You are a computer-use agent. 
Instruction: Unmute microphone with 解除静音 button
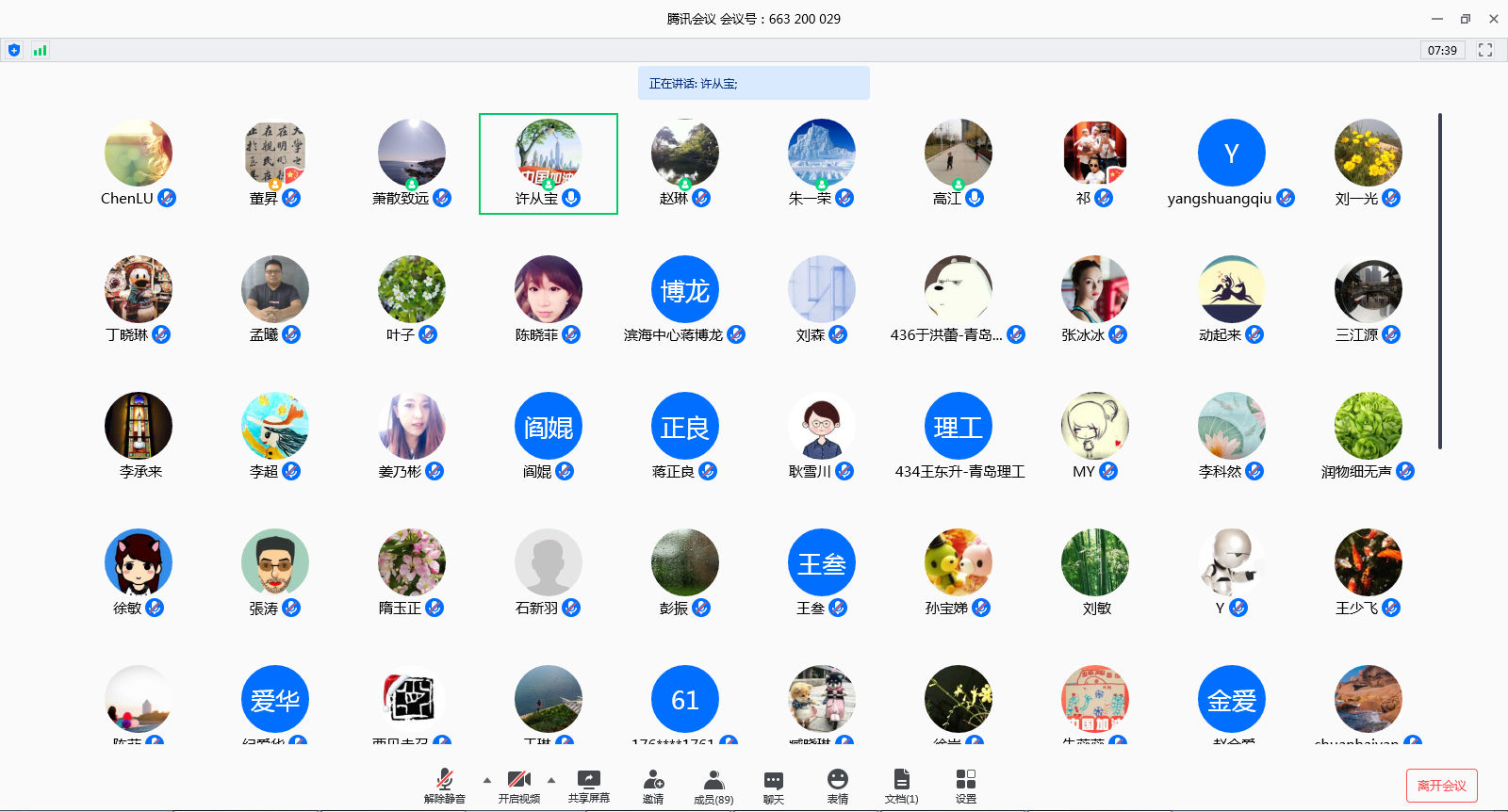coord(444,785)
